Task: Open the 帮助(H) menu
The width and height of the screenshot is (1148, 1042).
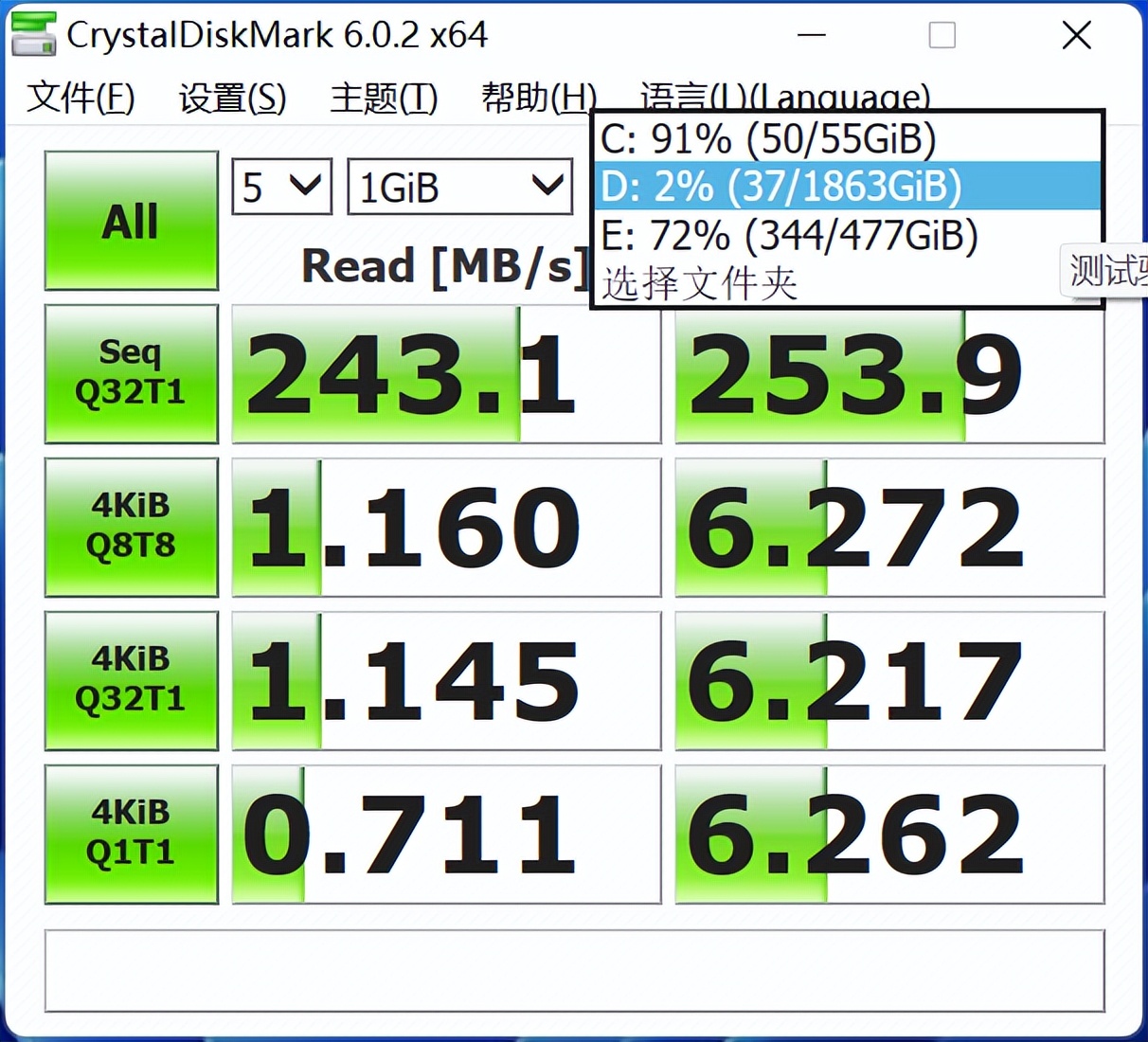Action: click(539, 98)
